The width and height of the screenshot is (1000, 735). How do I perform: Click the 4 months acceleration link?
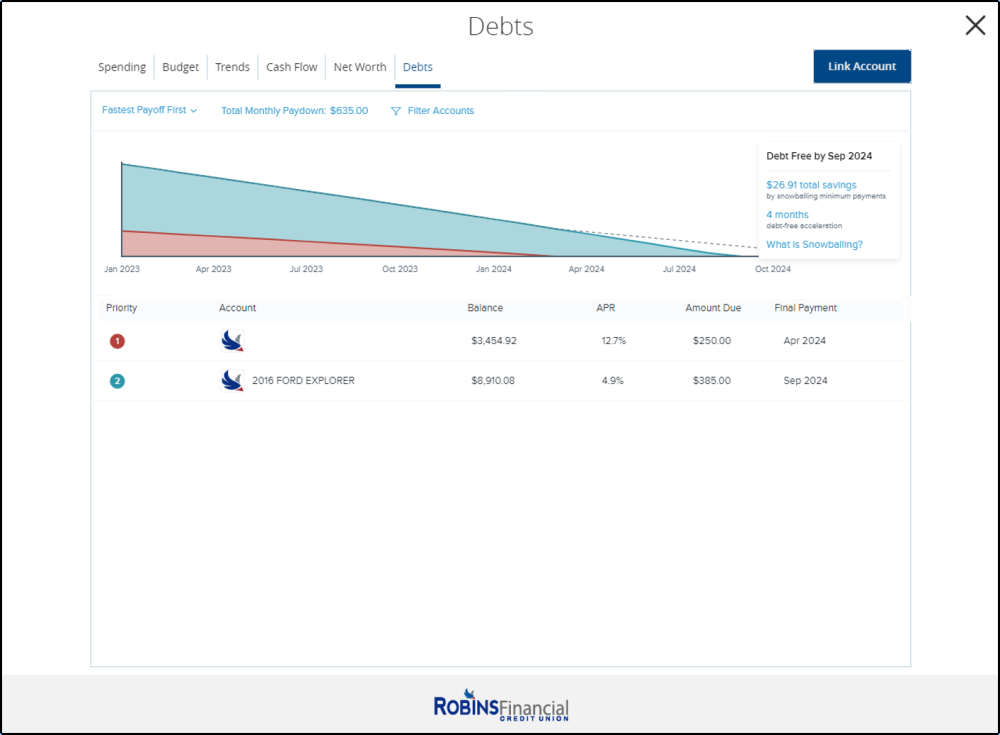coord(786,214)
